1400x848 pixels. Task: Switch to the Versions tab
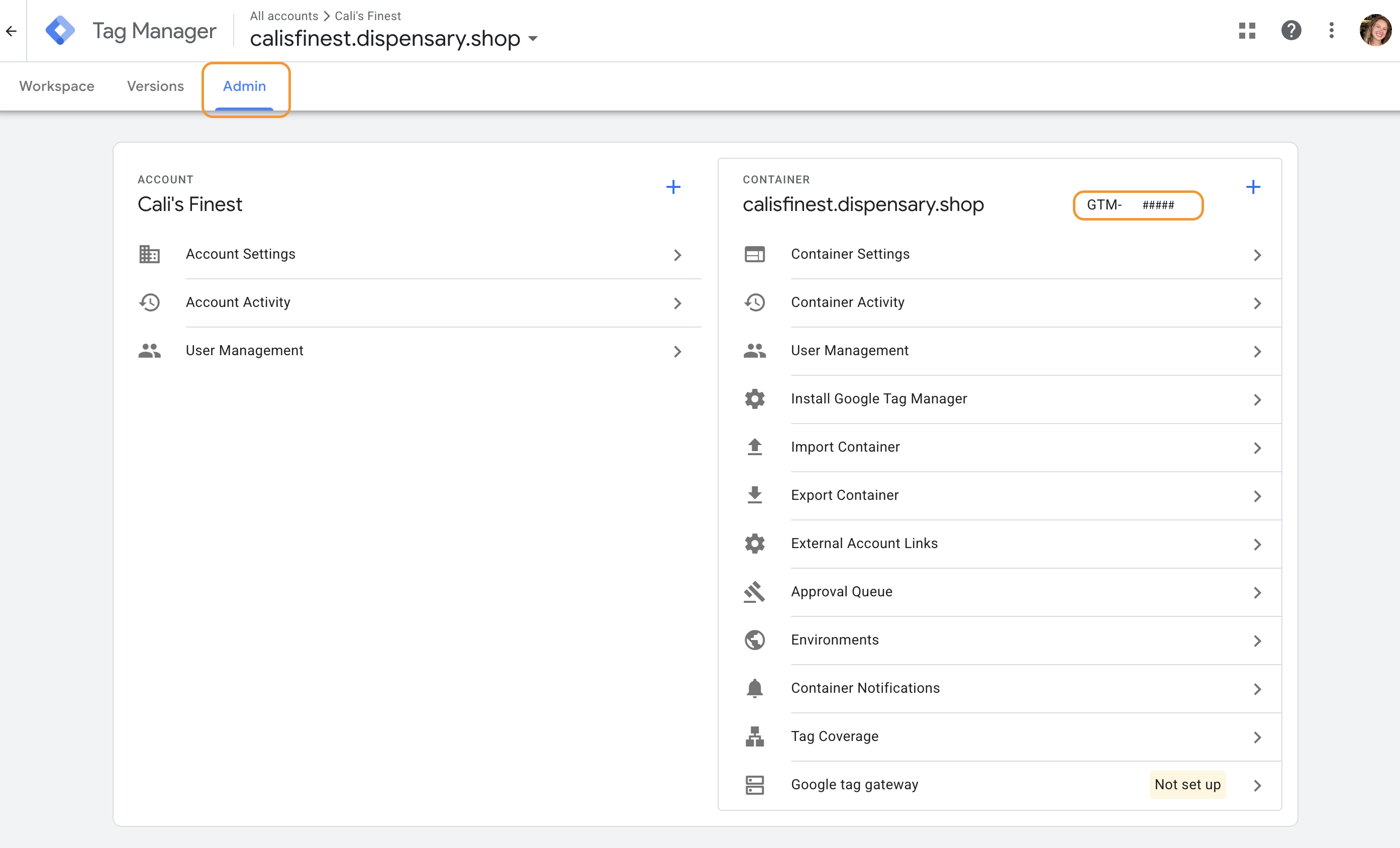tap(155, 86)
